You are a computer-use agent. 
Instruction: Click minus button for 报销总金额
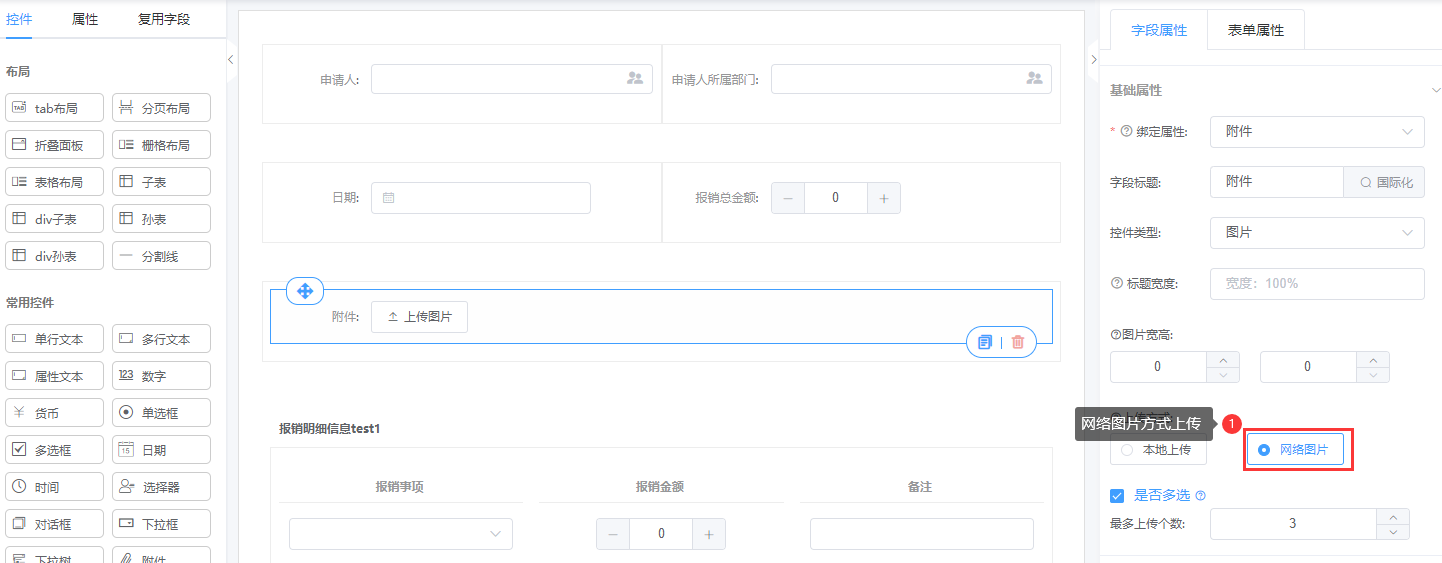(788, 198)
